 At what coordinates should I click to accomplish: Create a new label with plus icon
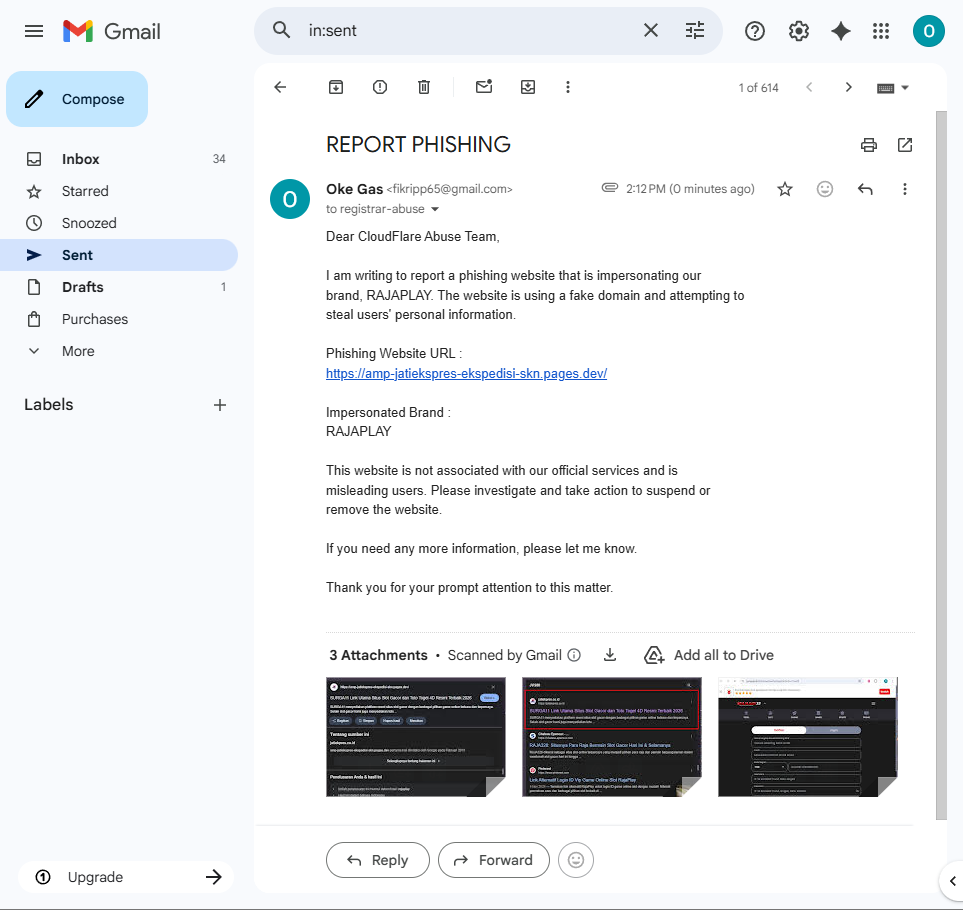tap(220, 405)
